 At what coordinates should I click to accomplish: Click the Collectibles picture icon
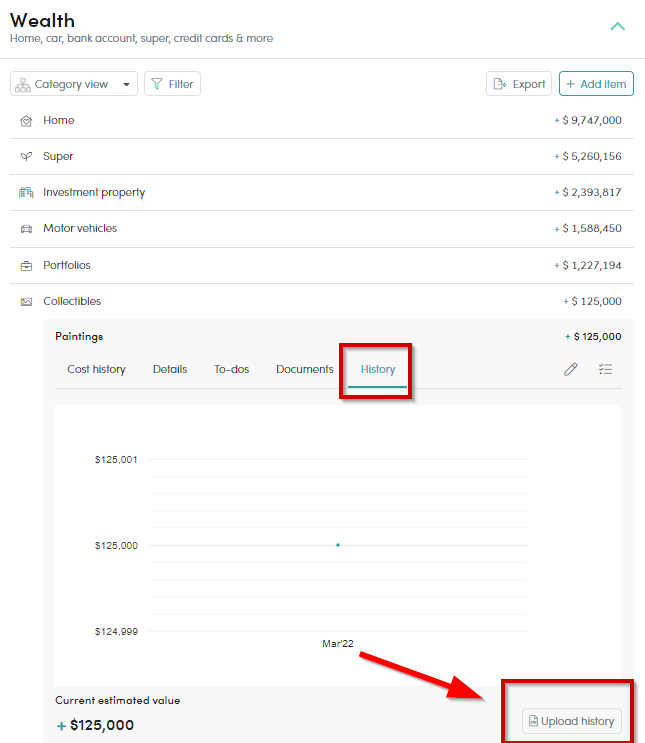coord(27,302)
